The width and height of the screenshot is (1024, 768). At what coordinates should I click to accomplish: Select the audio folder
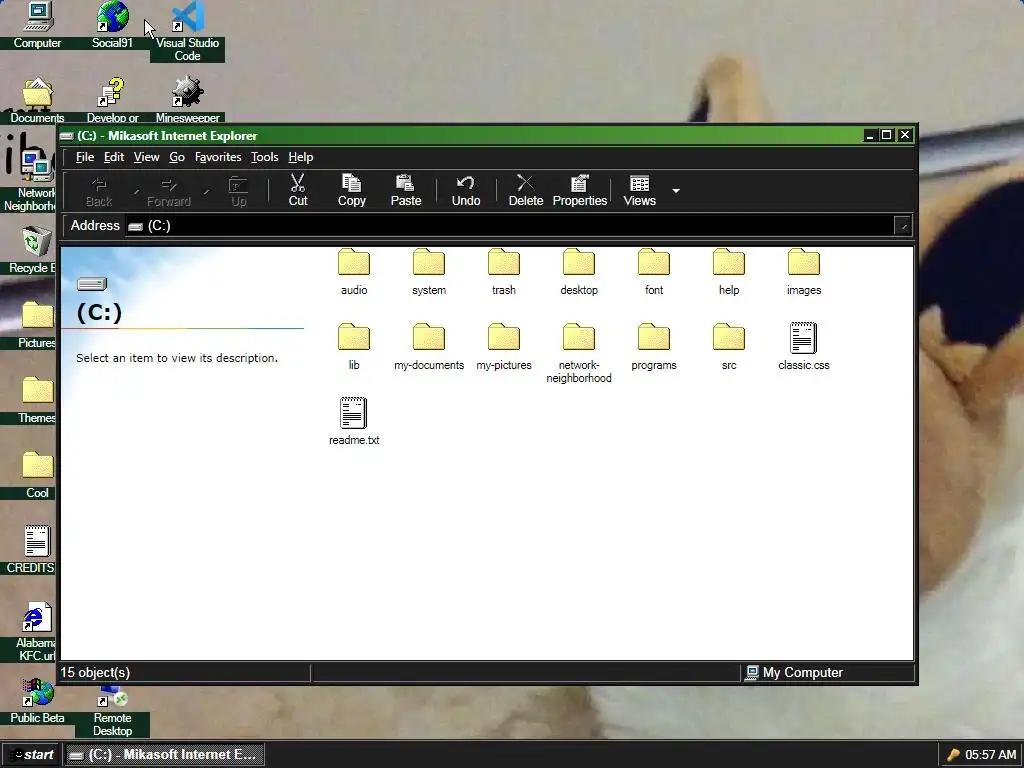coord(354,272)
